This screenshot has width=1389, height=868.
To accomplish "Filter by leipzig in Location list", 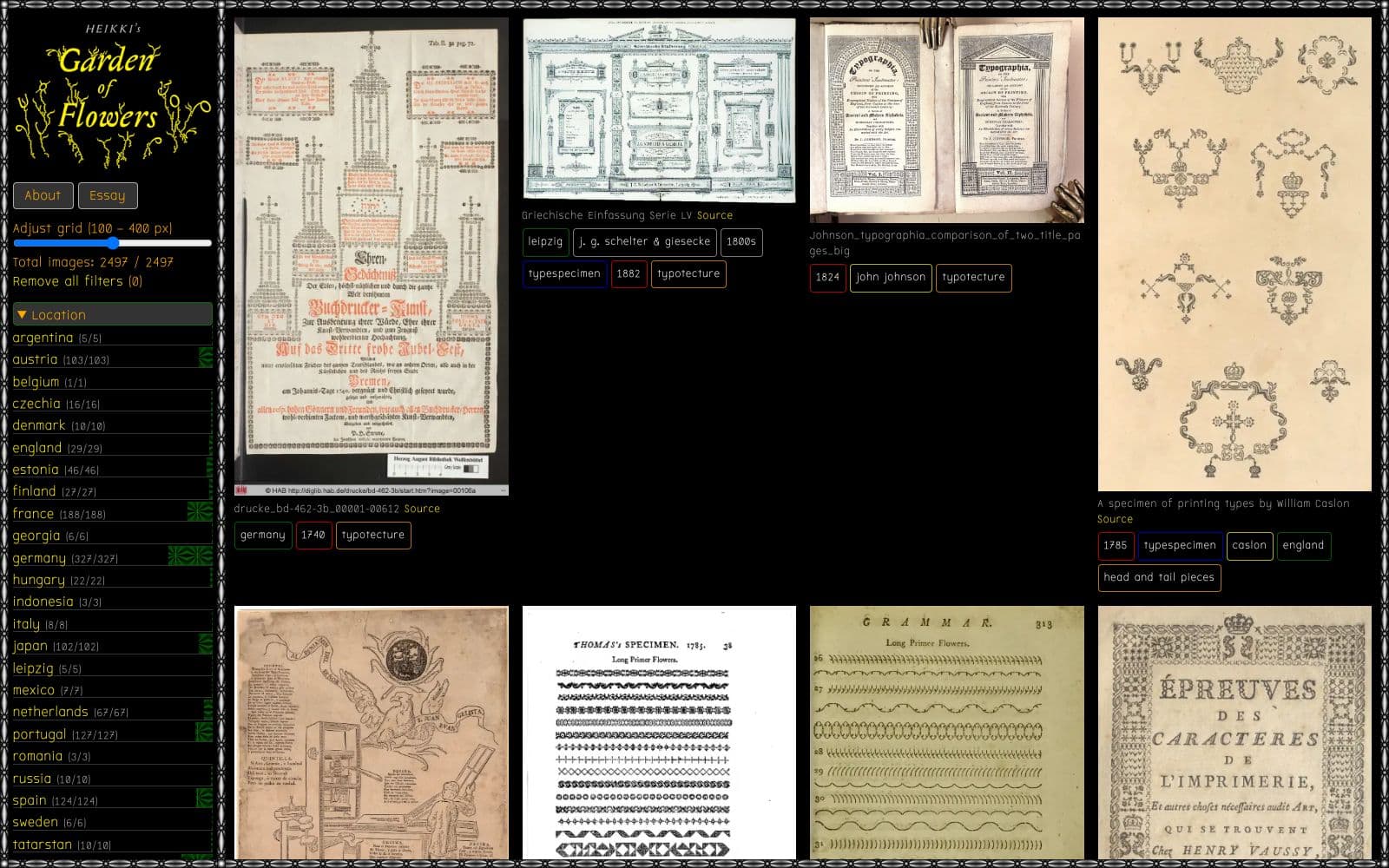I will click(x=113, y=668).
